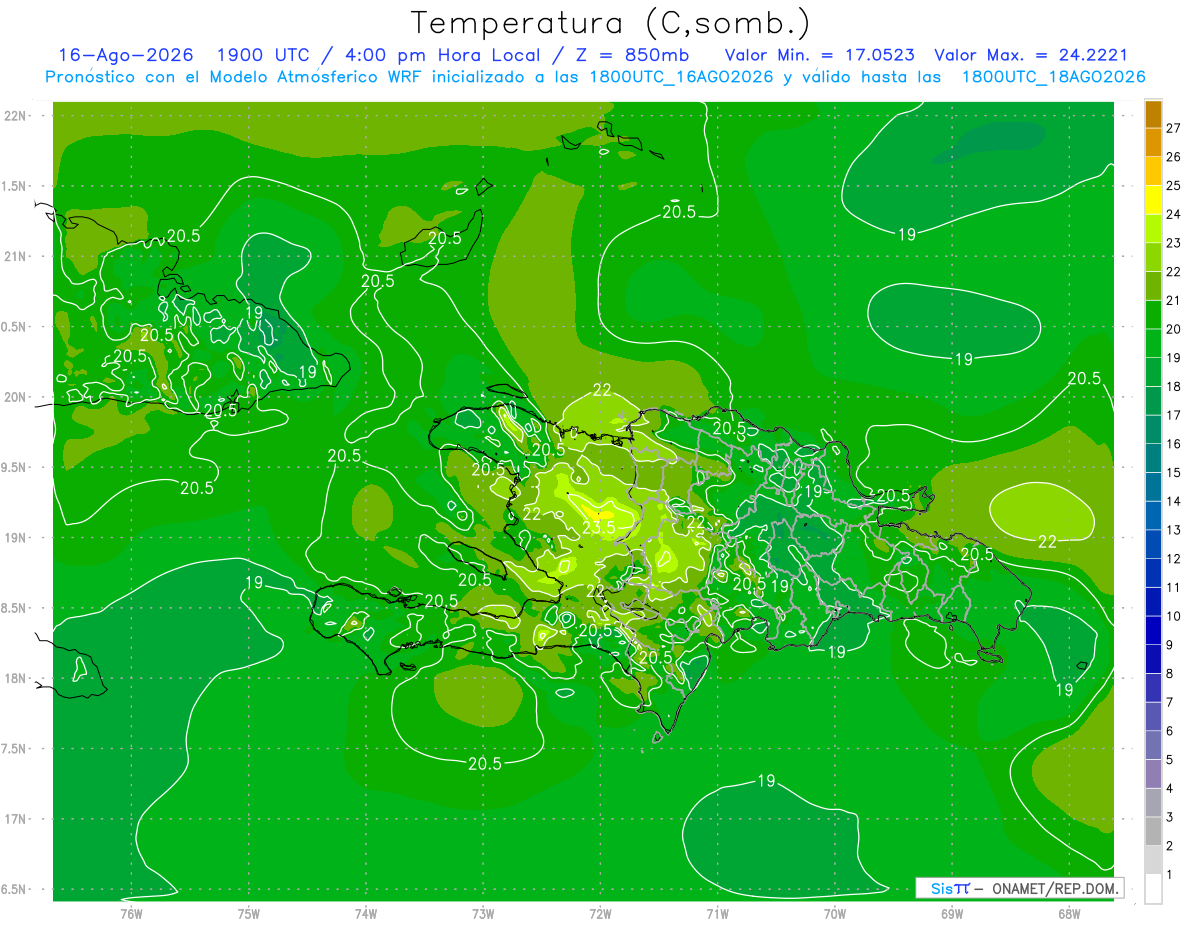Click the "17N" latitude axis label

pyautogui.click(x=15, y=819)
